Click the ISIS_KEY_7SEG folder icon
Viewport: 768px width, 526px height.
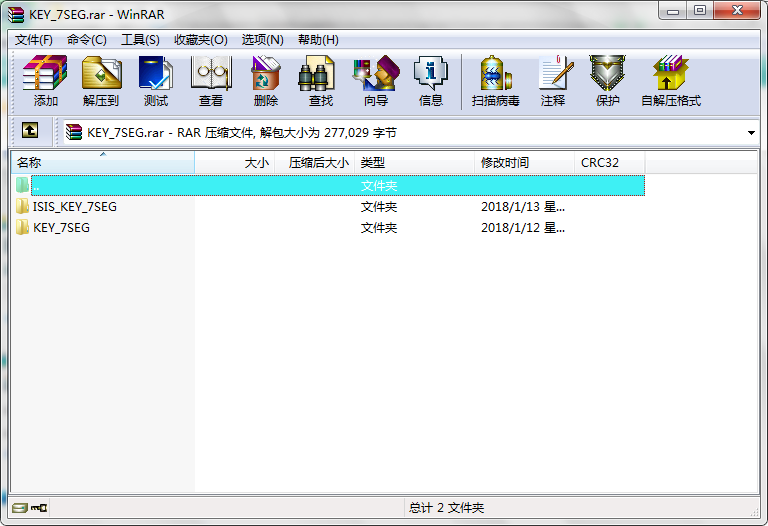[22, 206]
